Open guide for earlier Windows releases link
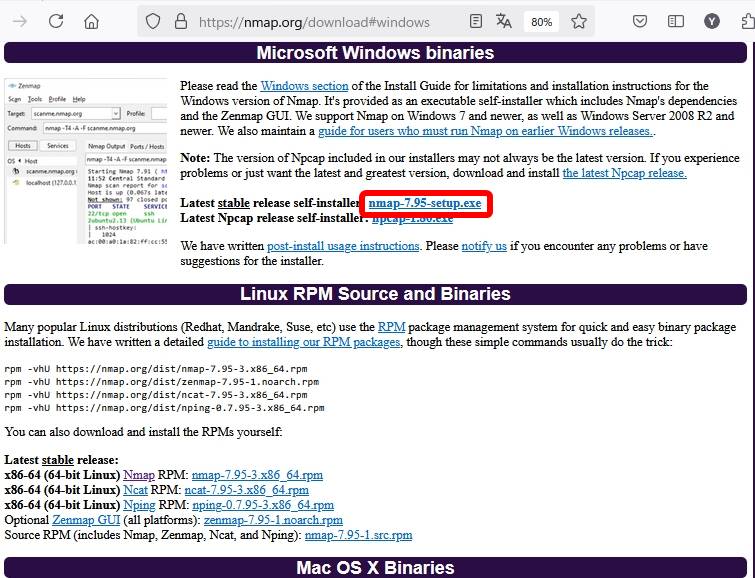The image size is (755, 578). (x=485, y=131)
